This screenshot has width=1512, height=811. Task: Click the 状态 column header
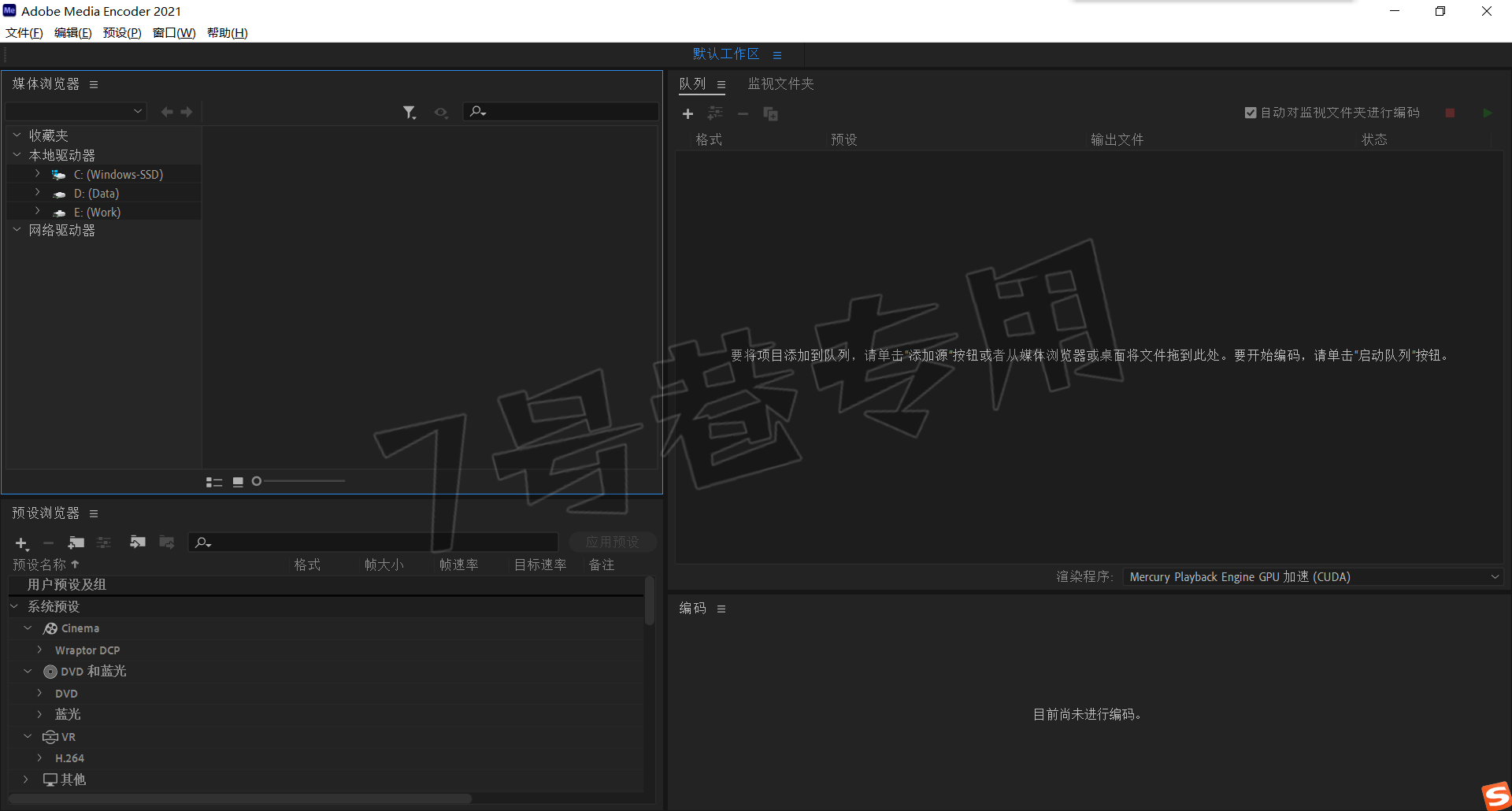1374,140
